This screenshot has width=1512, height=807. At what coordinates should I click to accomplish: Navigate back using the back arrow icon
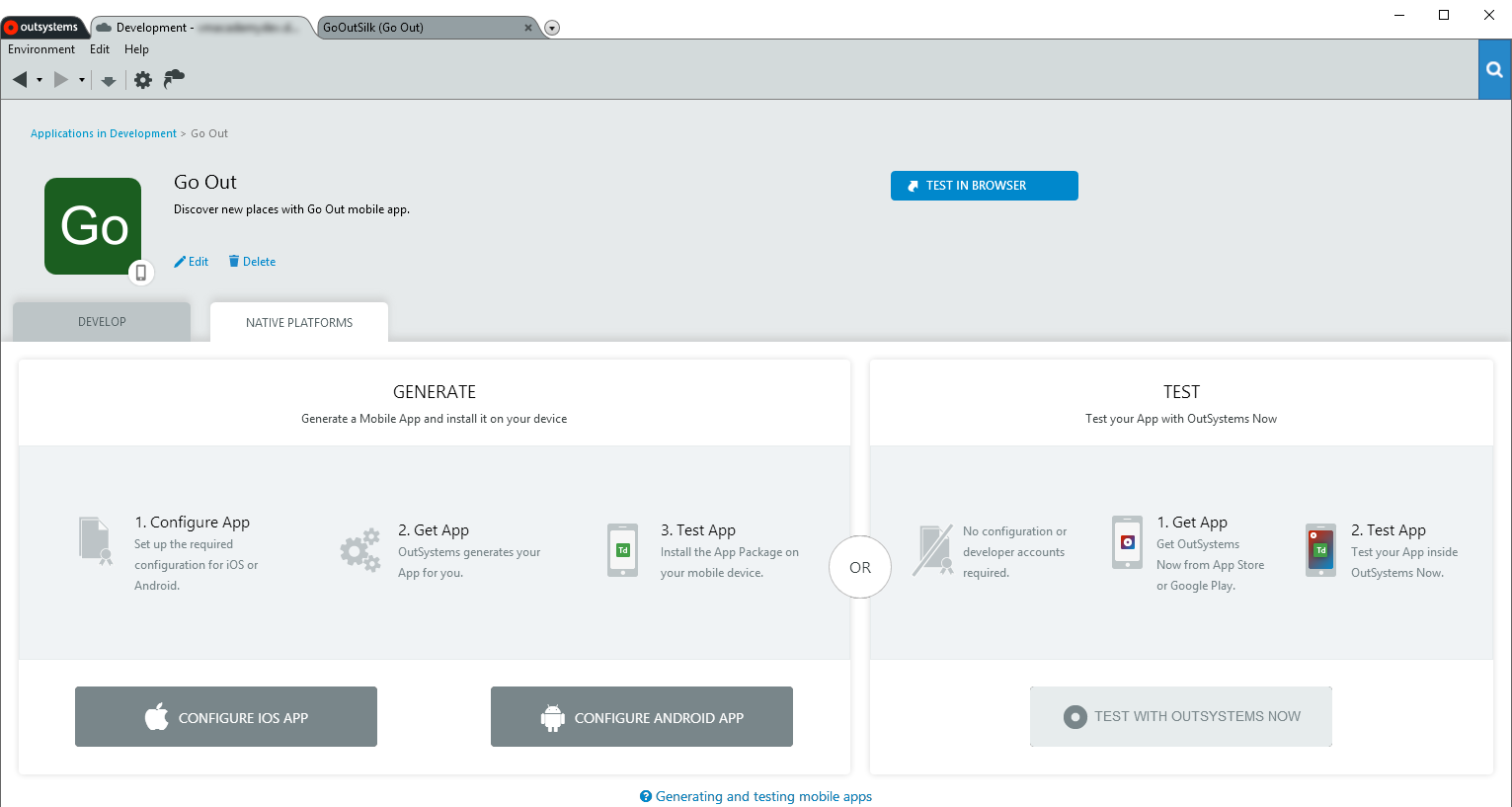20,78
